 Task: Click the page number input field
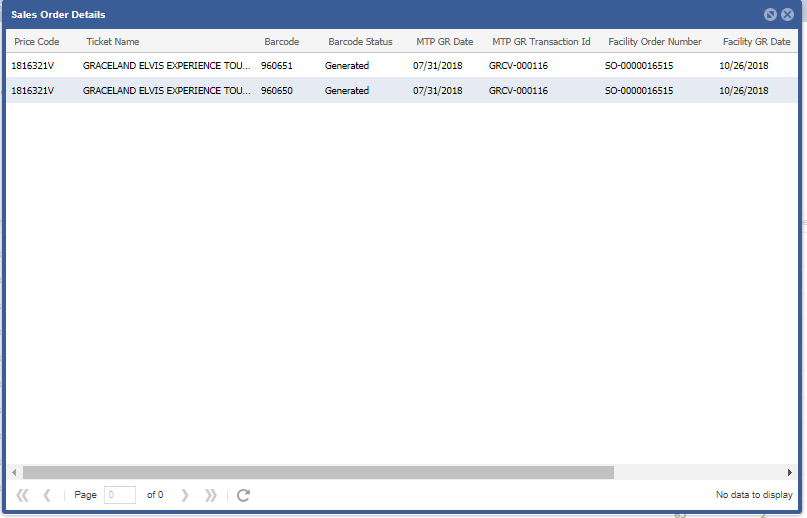[x=120, y=495]
